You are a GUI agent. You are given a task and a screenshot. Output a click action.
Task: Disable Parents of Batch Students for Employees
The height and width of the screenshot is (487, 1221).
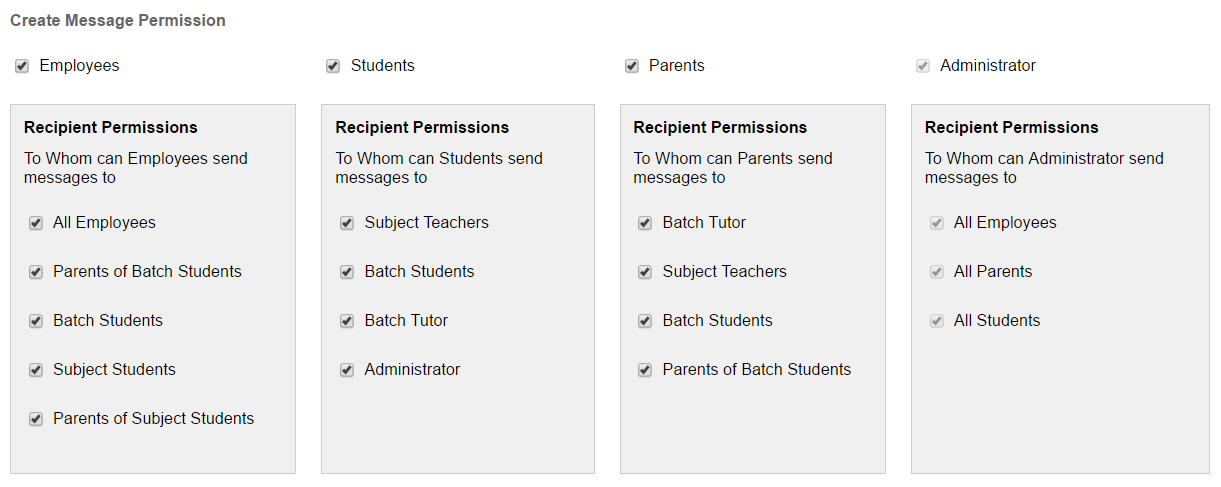36,272
